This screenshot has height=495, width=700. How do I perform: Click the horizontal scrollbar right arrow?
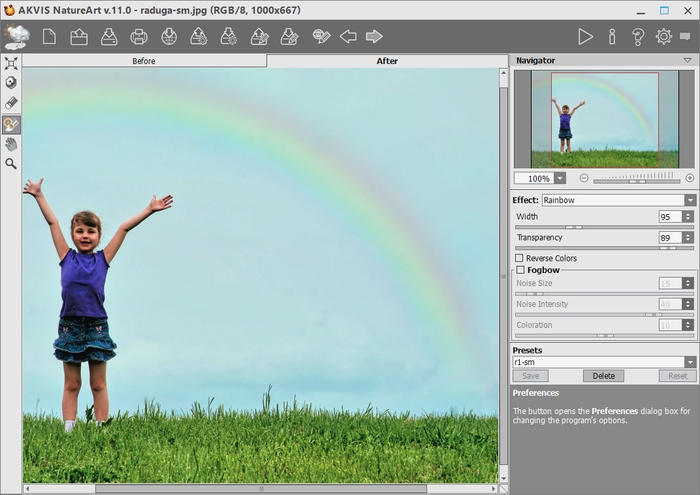(x=493, y=489)
